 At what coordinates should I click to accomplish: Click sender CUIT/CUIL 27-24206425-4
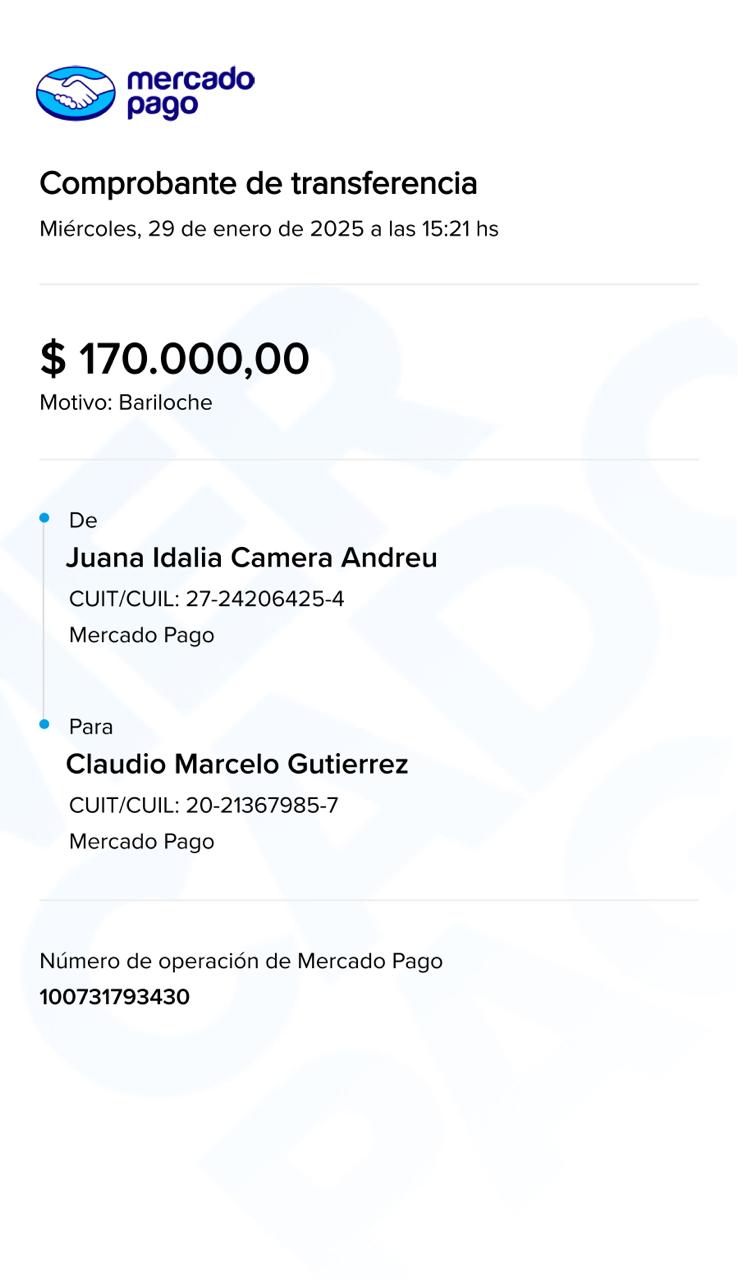[x=206, y=599]
